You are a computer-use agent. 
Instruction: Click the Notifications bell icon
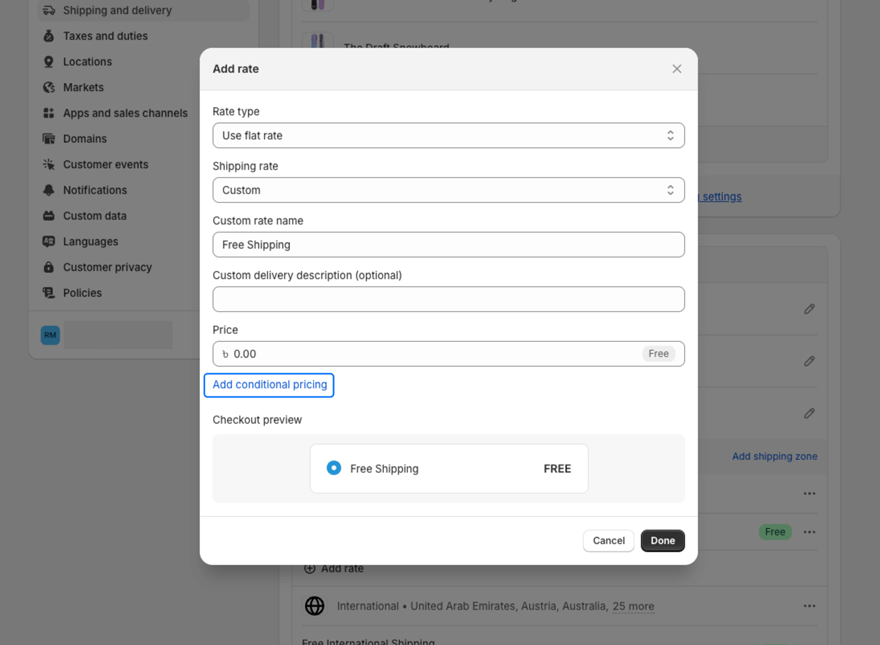click(x=49, y=190)
